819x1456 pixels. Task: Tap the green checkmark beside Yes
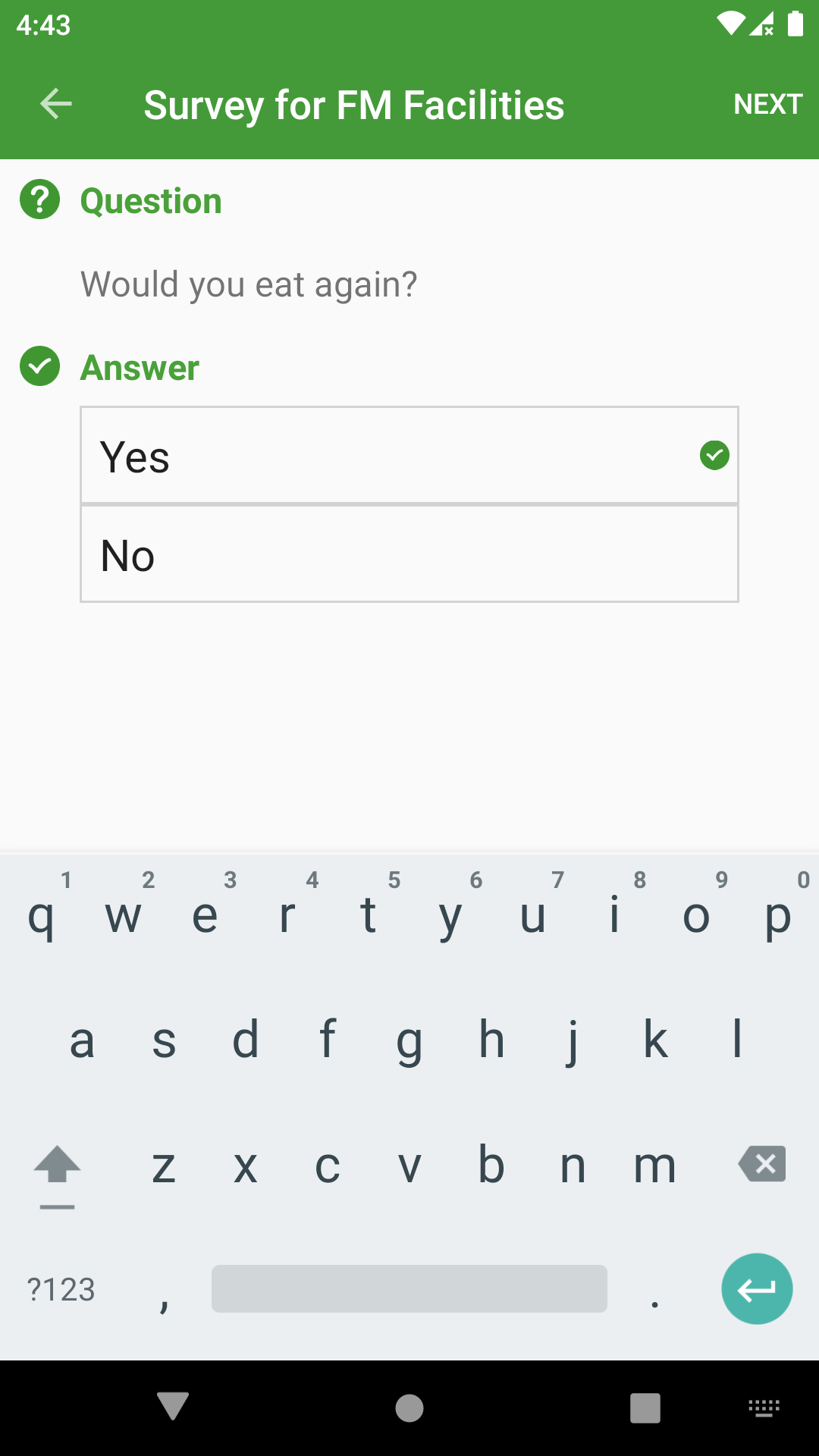pos(714,456)
